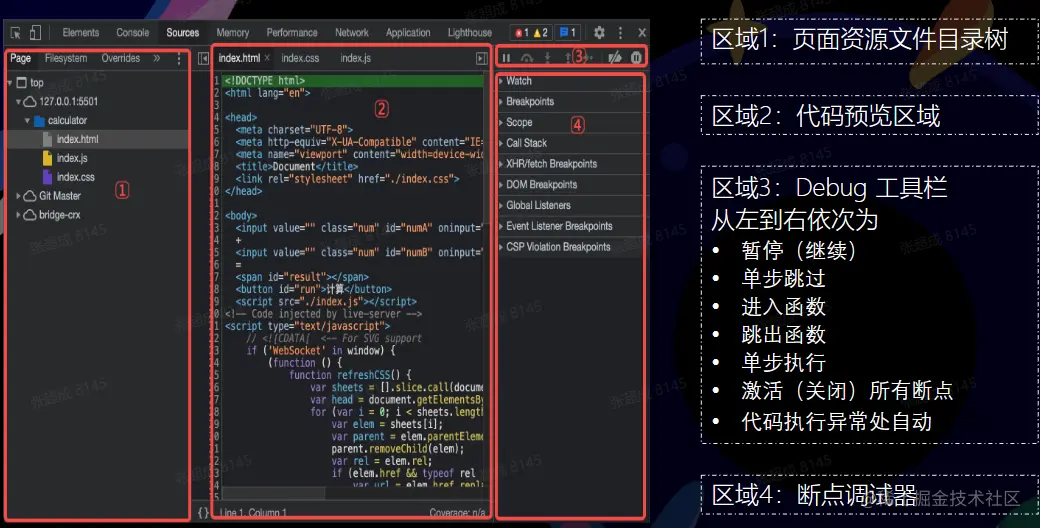Toggle pause on exceptions
The image size is (1040, 528).
coord(636,58)
